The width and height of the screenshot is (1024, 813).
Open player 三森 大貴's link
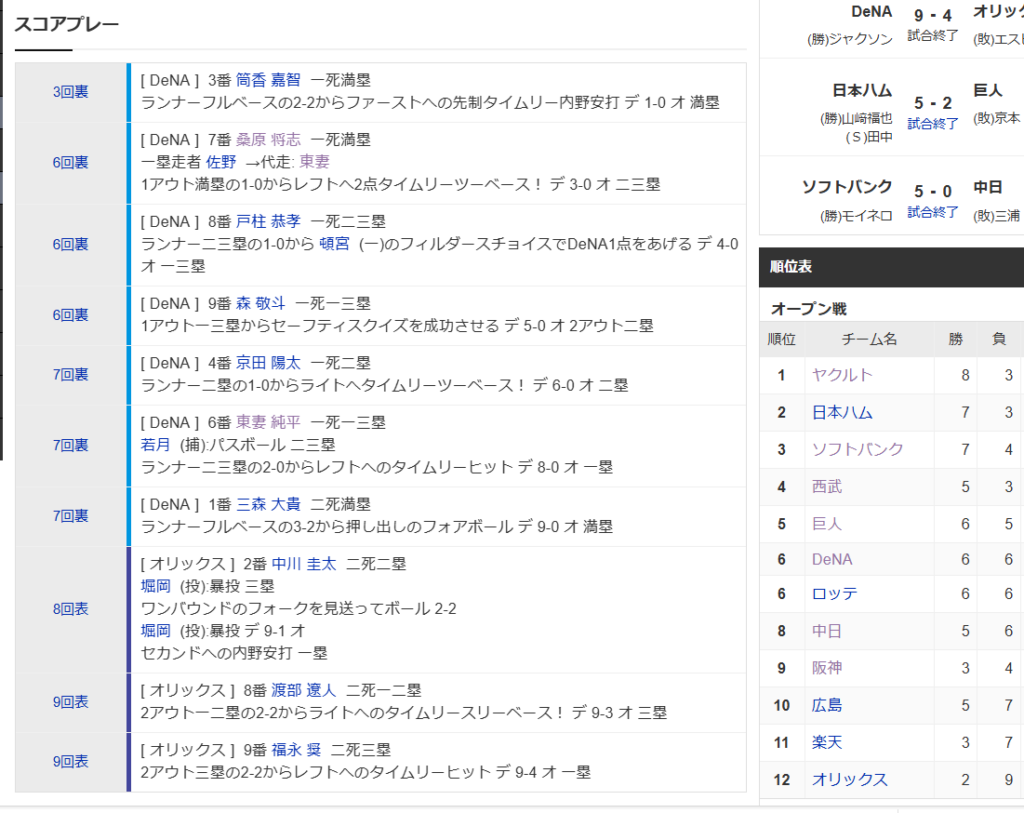pyautogui.click(x=268, y=504)
